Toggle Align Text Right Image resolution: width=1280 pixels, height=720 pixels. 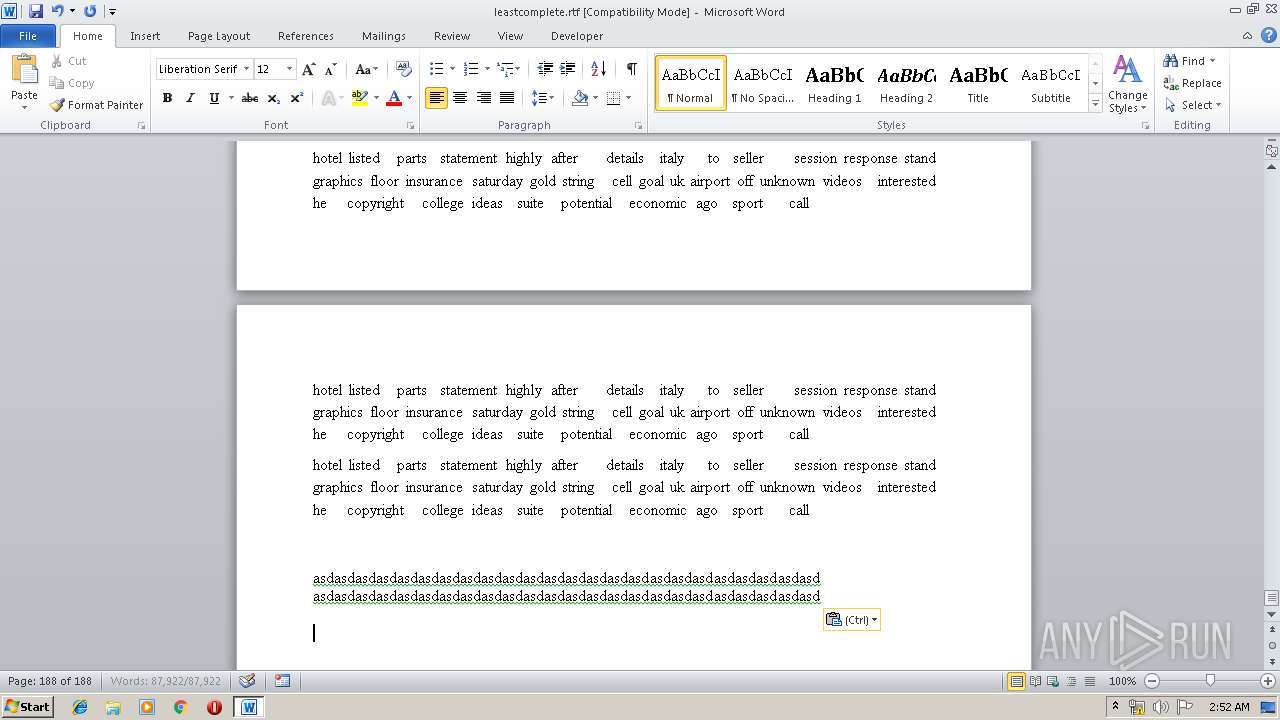click(x=484, y=98)
